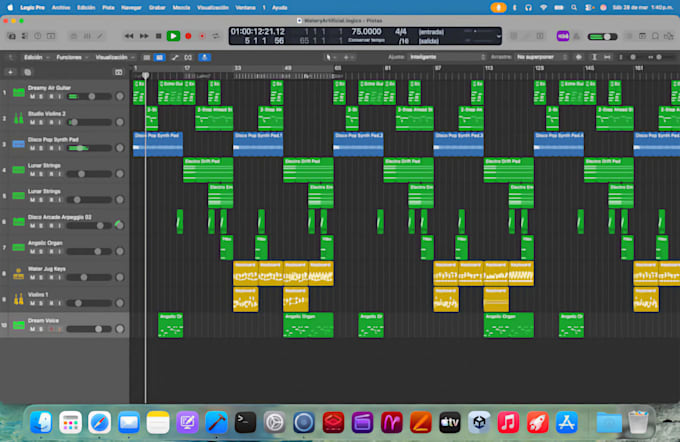Open the Toolbar button next to Quick Help

tap(51, 36)
